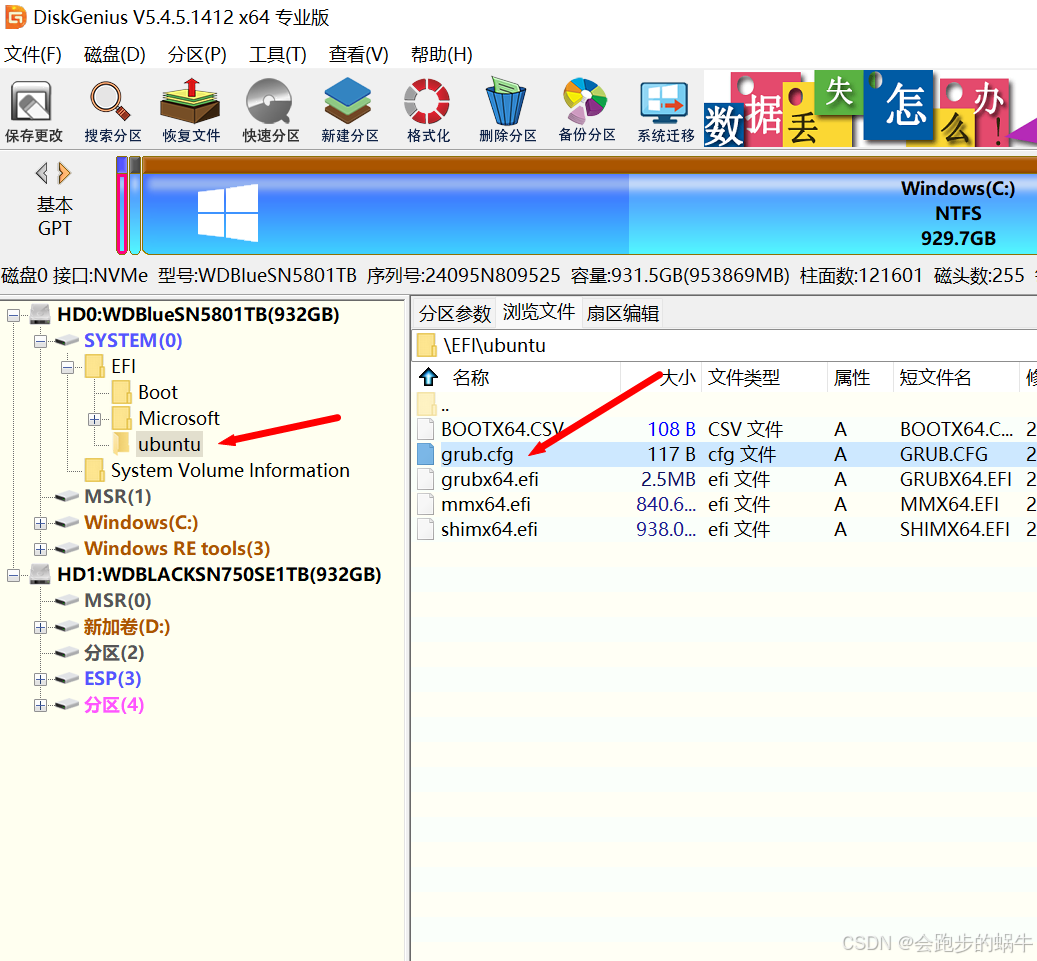This screenshot has height=961, width=1037.
Task: Click the New Partition (新建分区) toolbar icon
Action: (349, 110)
